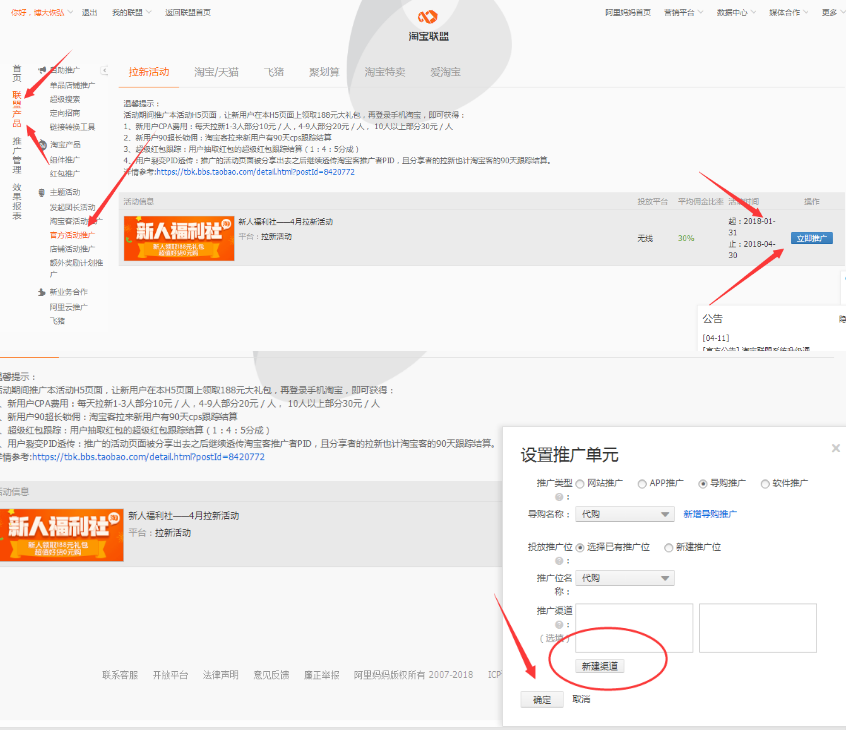Image resolution: width=851 pixels, height=730 pixels.
Task: Open 超级搜索 in the sidebar
Action: [x=65, y=99]
